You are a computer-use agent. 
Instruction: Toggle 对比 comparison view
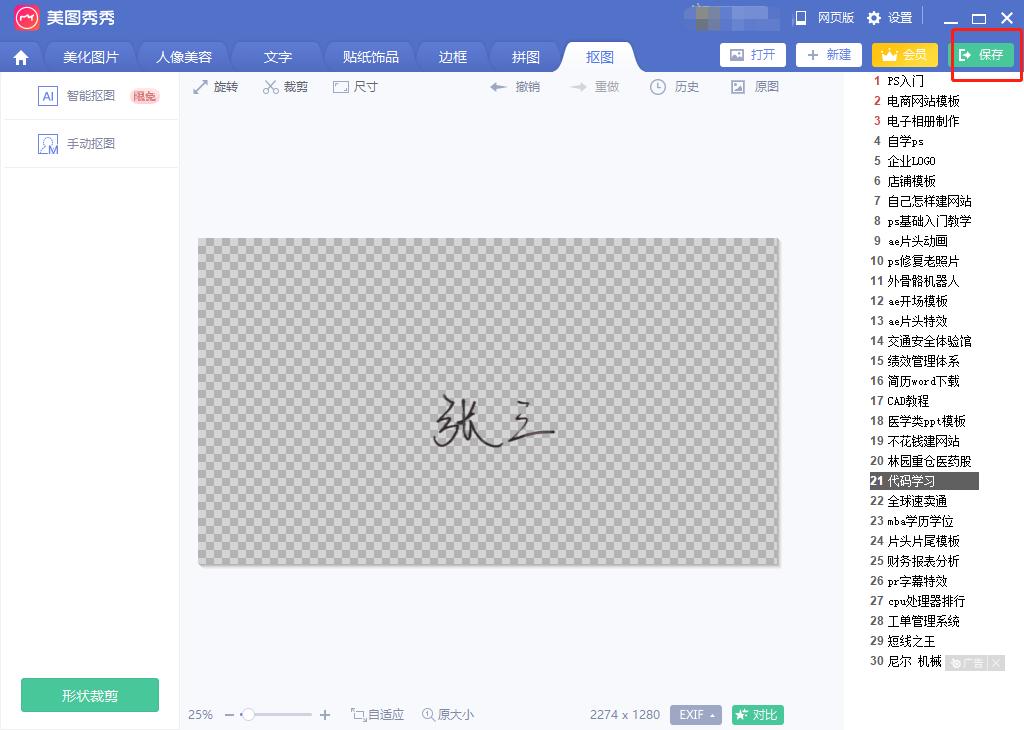tap(757, 715)
